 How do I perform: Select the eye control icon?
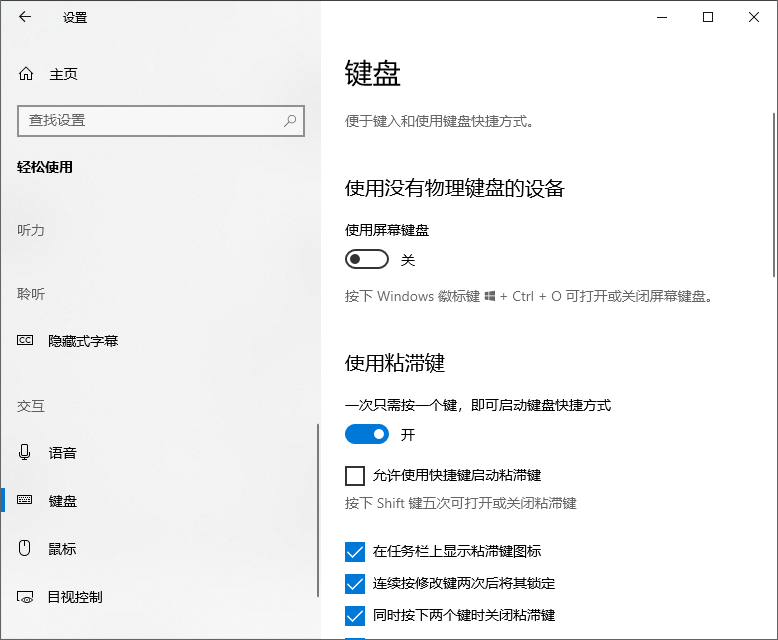[25, 597]
